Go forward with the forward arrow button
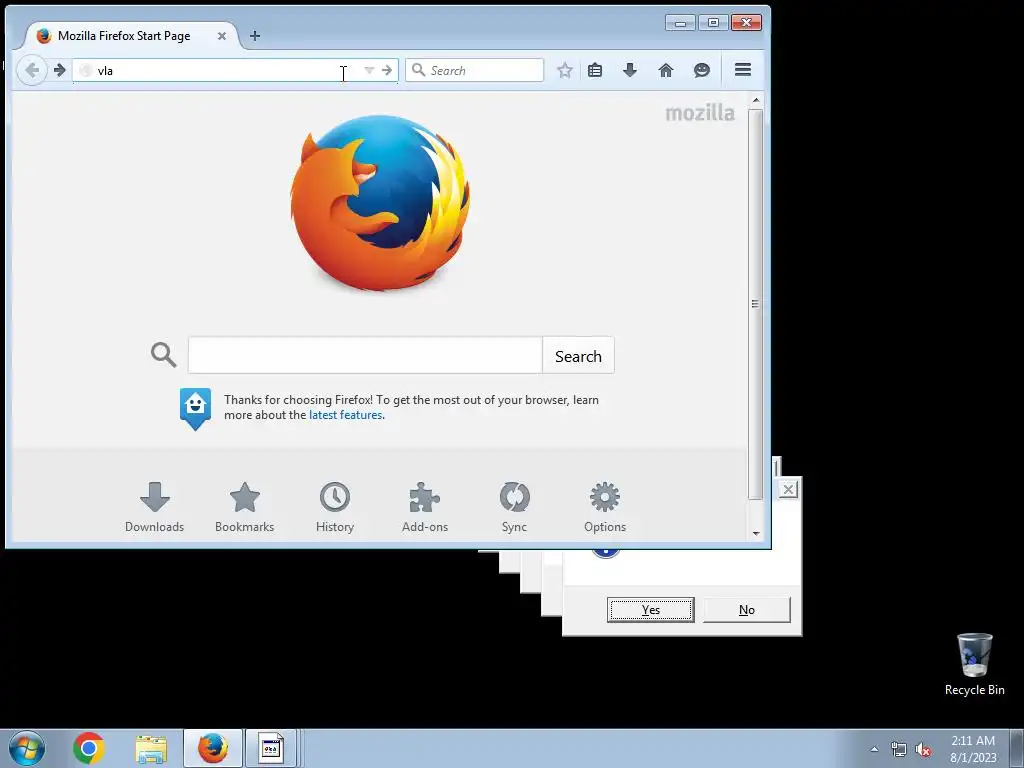This screenshot has width=1024, height=768. coord(59,70)
